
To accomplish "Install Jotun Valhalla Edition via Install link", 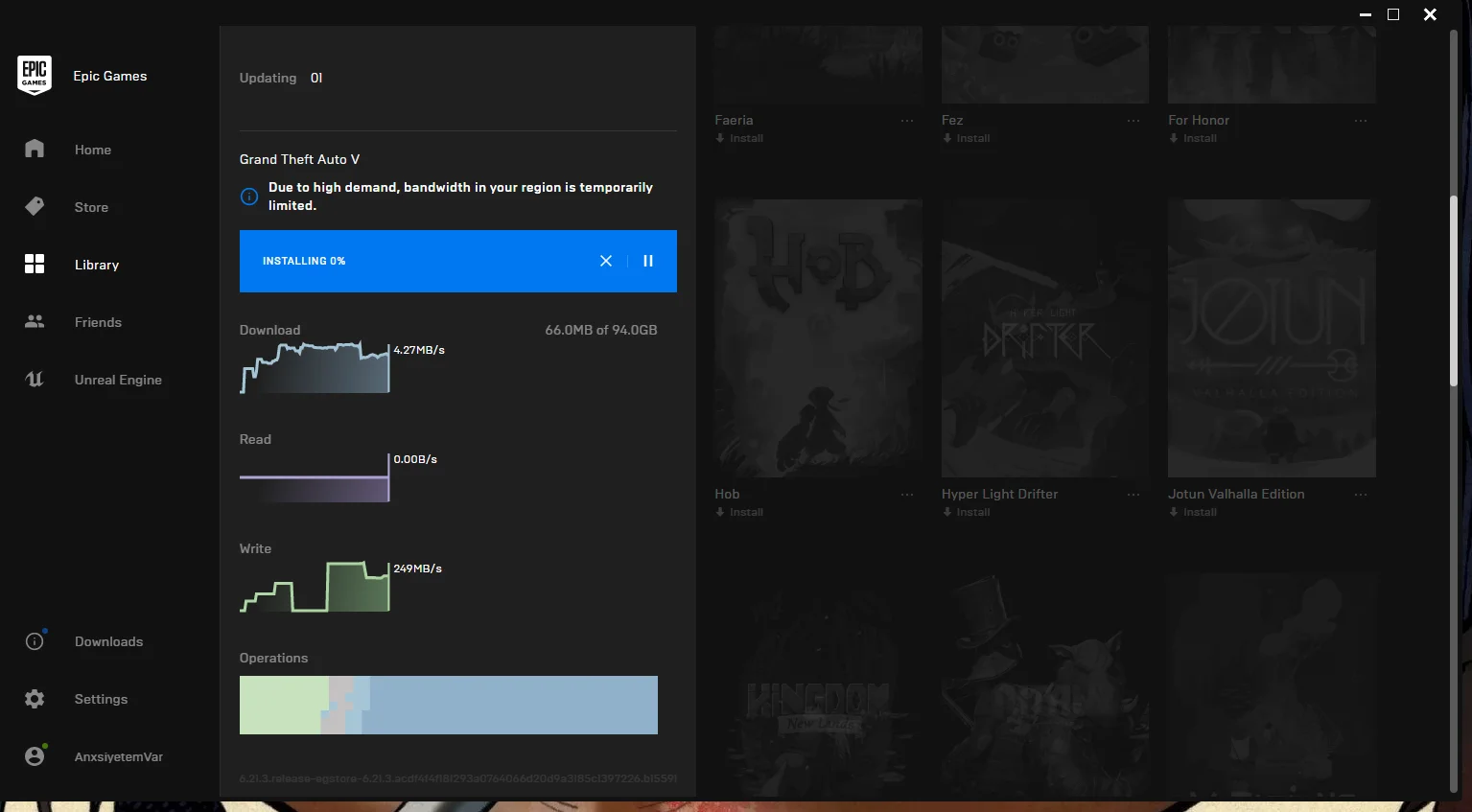I will tap(1193, 512).
